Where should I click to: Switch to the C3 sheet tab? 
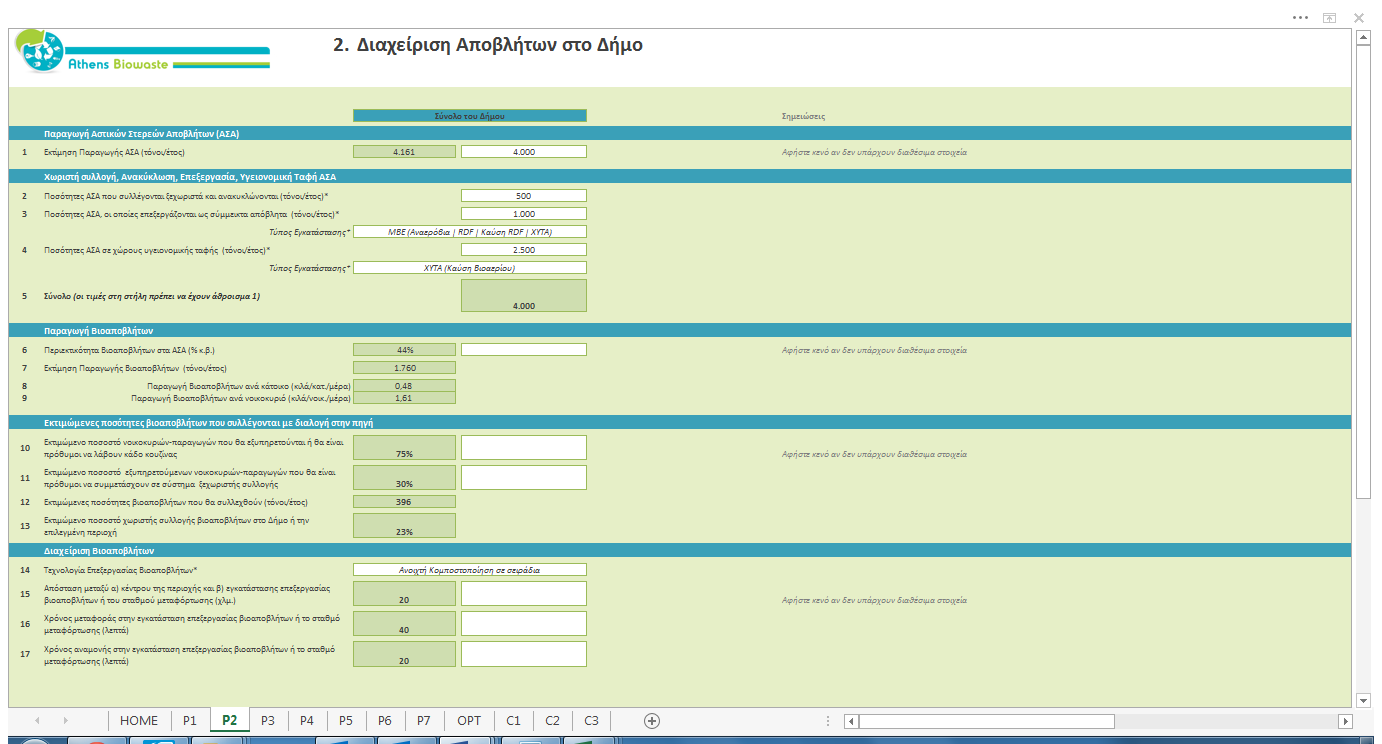592,720
